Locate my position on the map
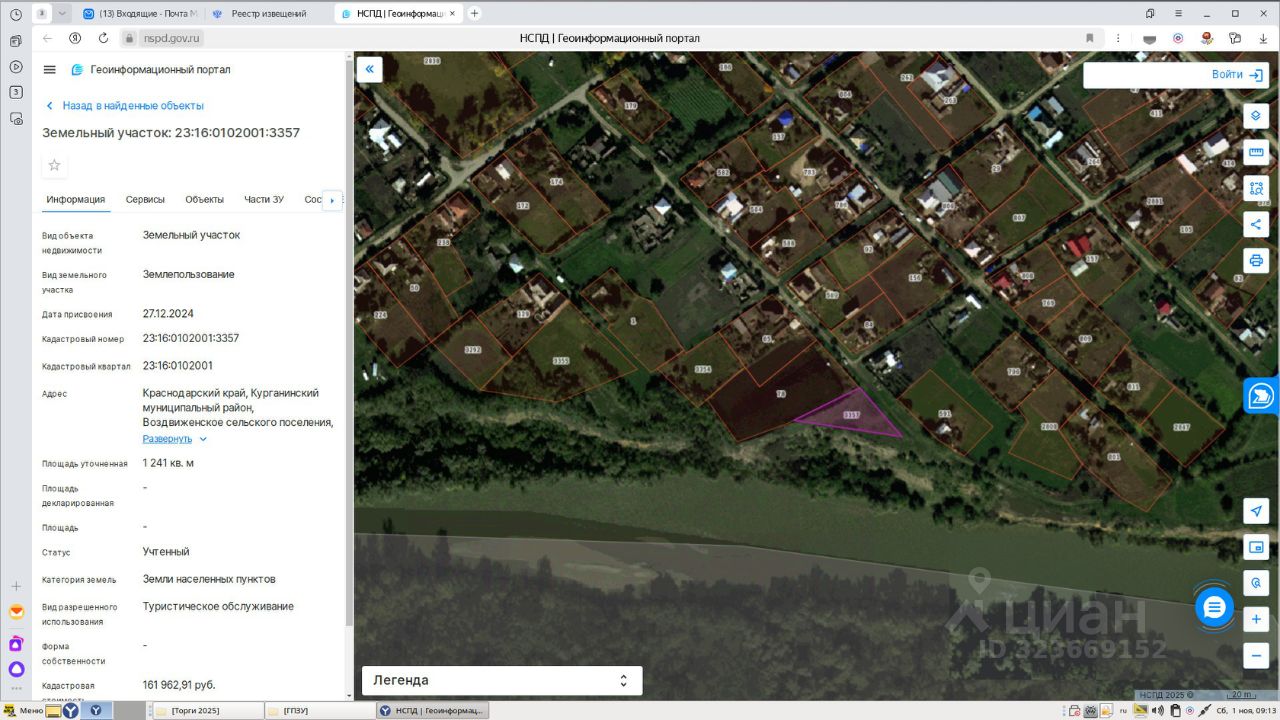Screen dimensions: 1280x720 [1256, 511]
